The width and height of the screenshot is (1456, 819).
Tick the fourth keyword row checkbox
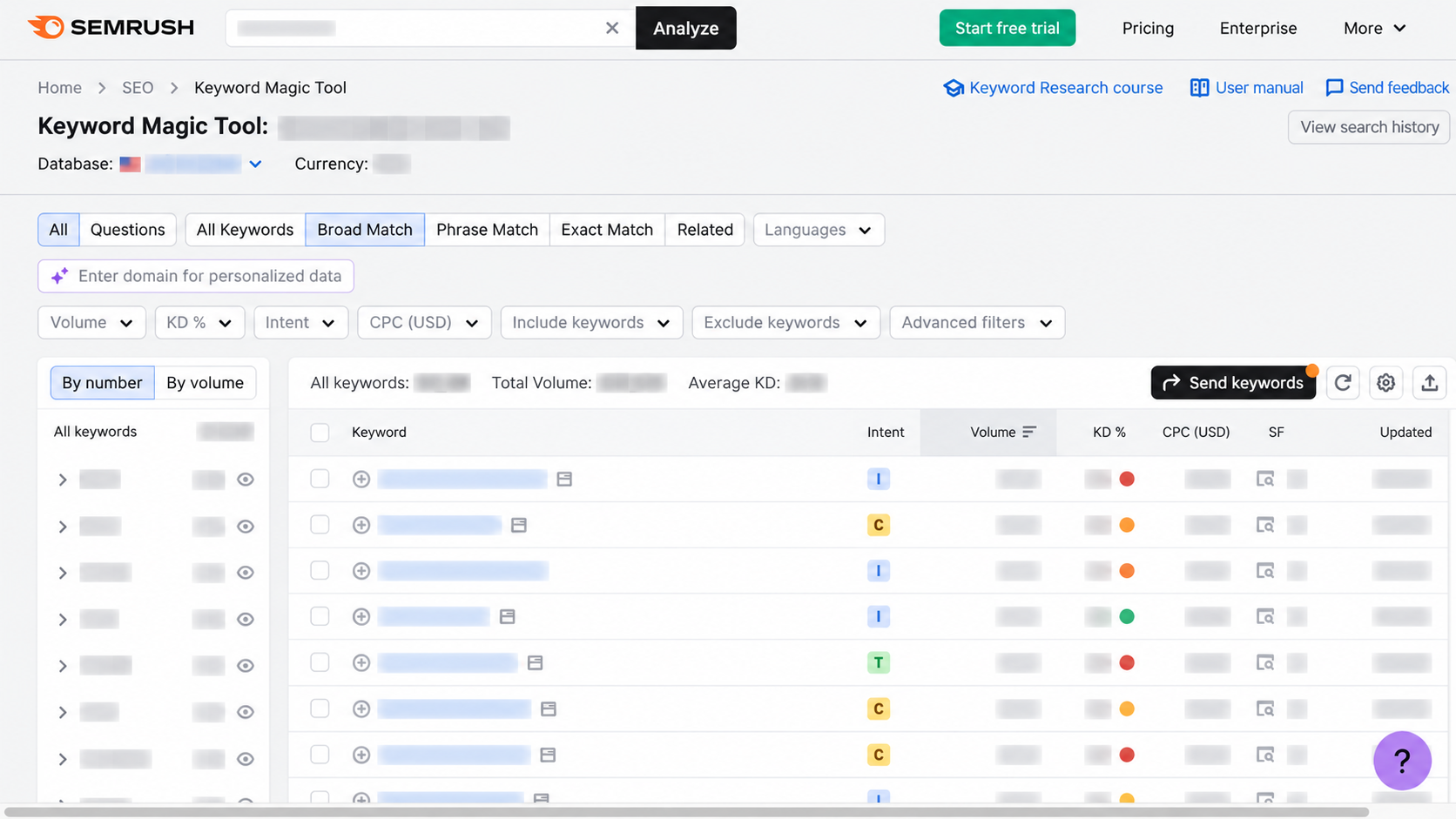click(320, 617)
